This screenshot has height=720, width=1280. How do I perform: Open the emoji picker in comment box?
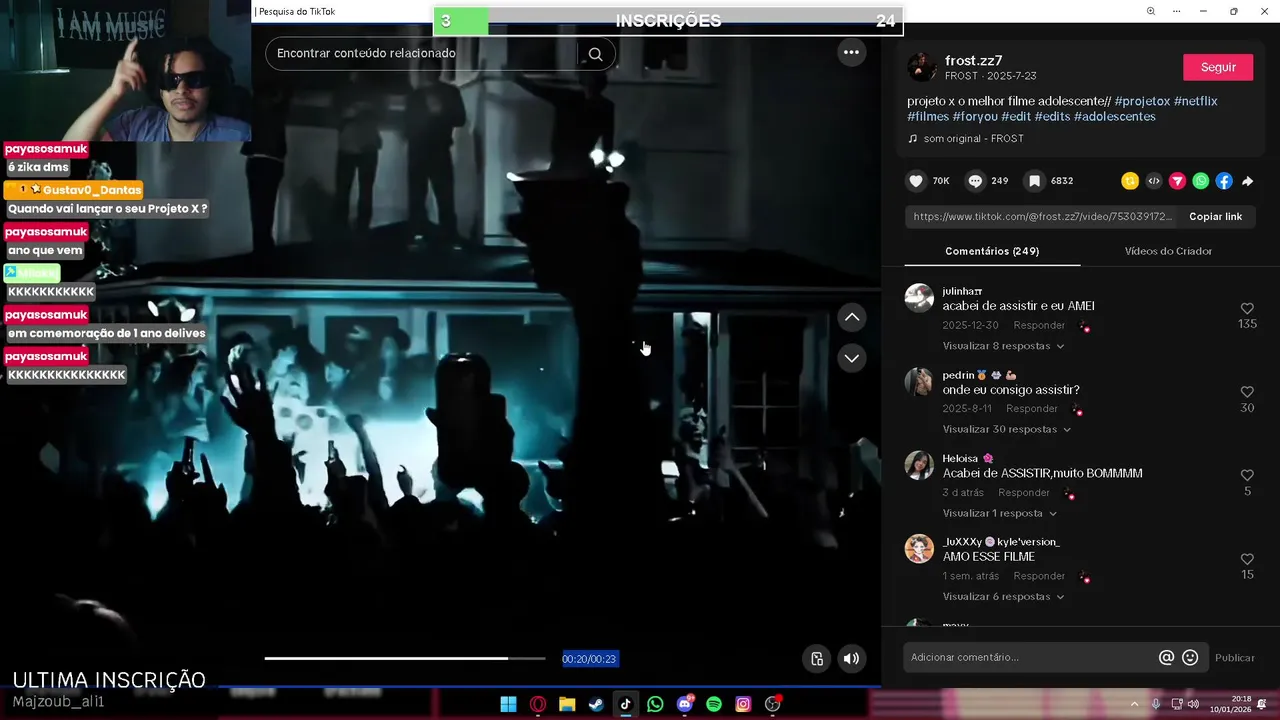pos(1190,657)
